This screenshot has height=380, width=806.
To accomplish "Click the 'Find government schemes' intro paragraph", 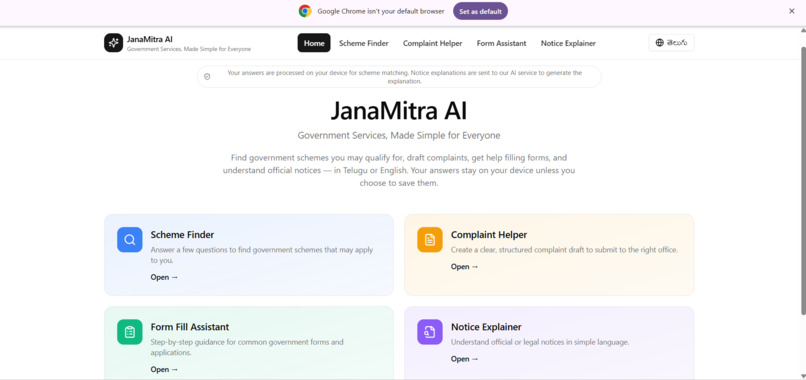I will [x=398, y=170].
